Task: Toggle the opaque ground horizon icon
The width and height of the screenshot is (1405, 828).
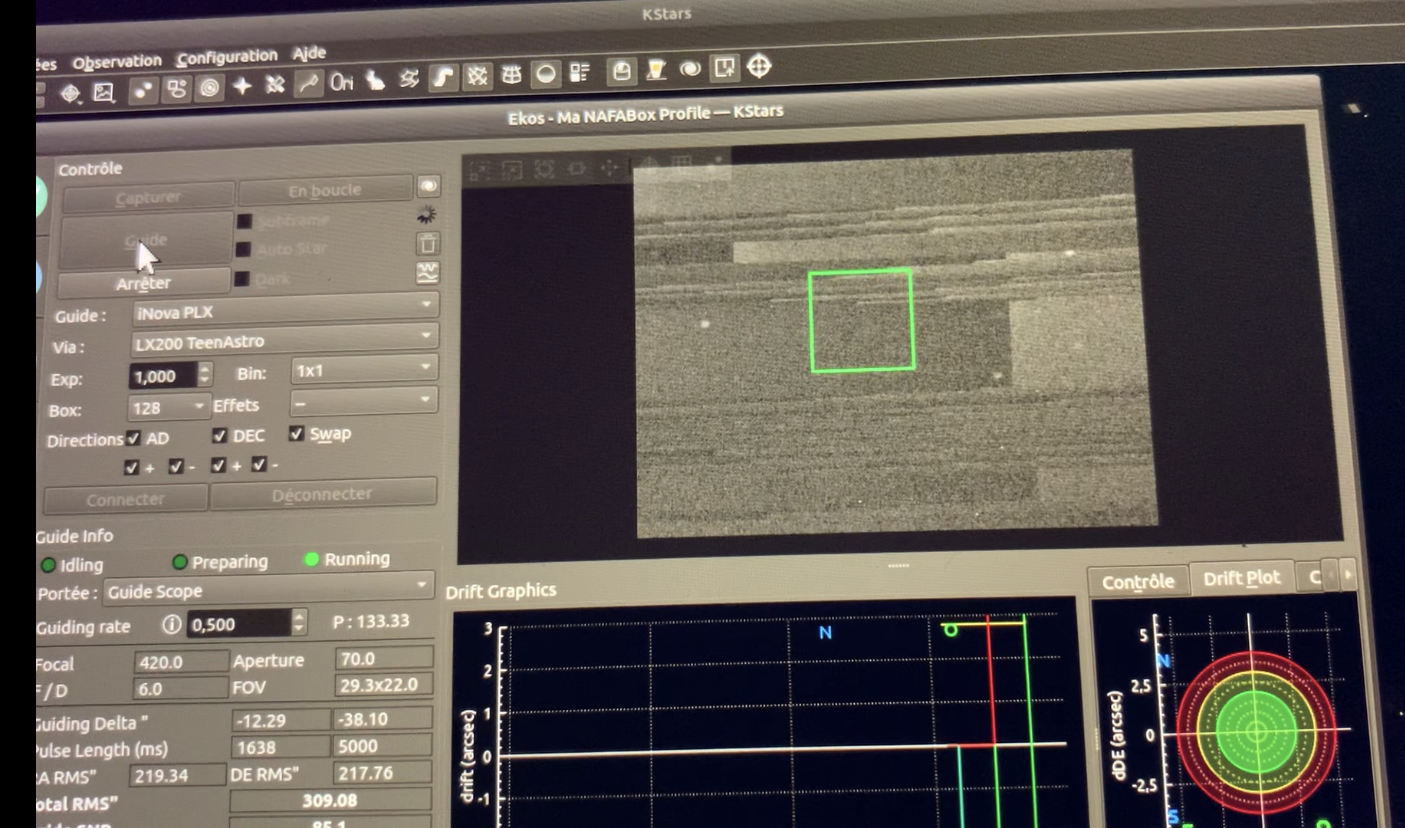Action: (546, 72)
